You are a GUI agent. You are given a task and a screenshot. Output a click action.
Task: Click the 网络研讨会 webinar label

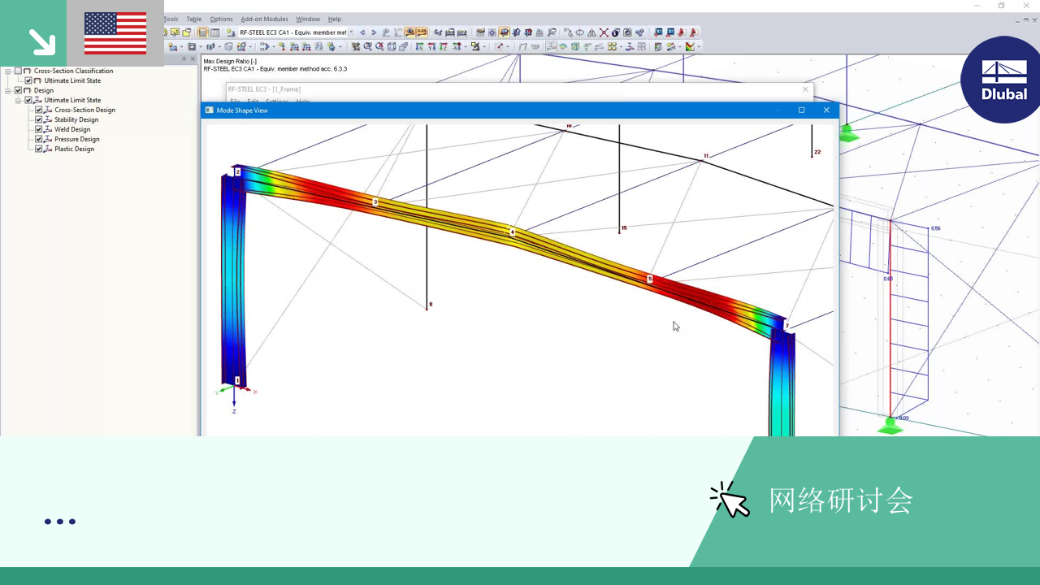(x=841, y=500)
